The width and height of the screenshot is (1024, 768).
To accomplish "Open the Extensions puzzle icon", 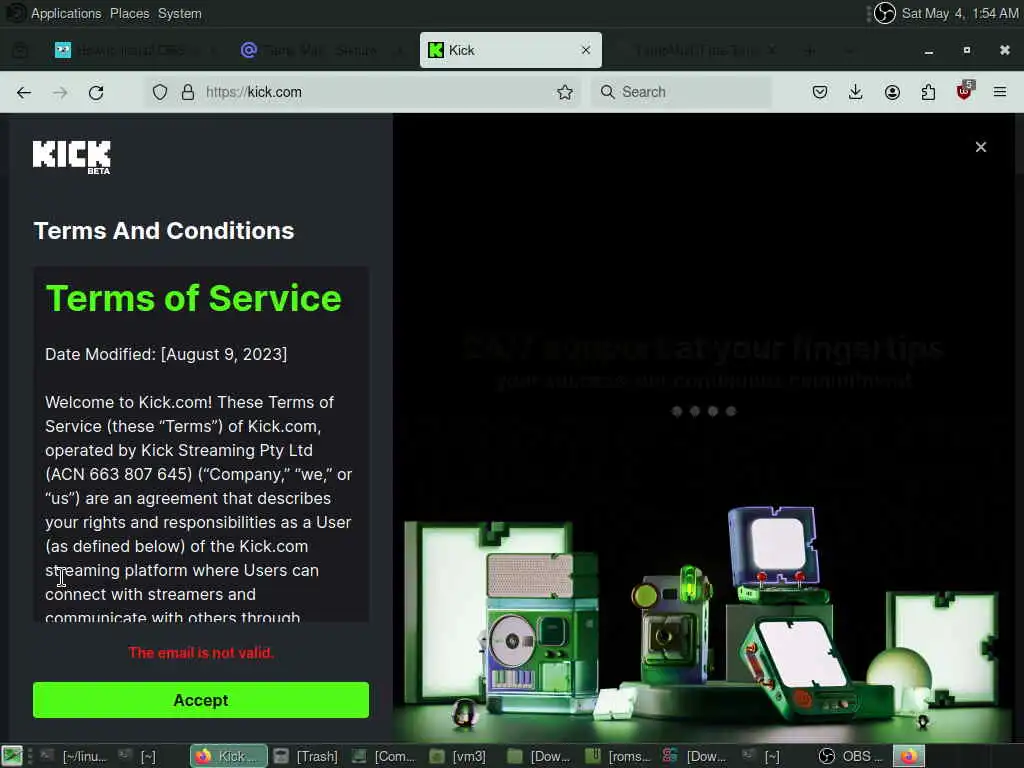I will 928,92.
